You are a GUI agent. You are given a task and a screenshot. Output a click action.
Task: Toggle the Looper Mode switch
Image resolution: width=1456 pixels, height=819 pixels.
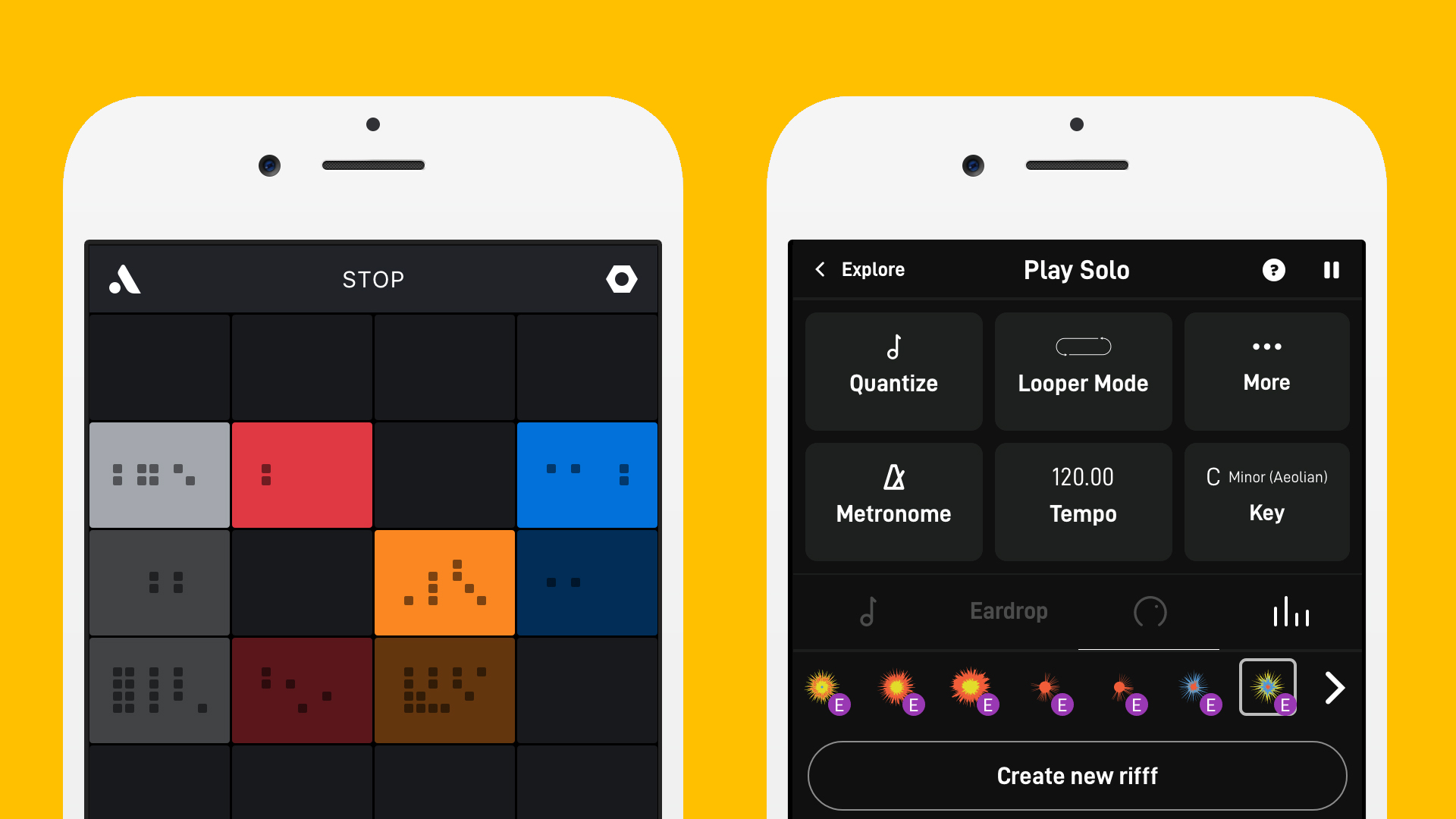1083,347
